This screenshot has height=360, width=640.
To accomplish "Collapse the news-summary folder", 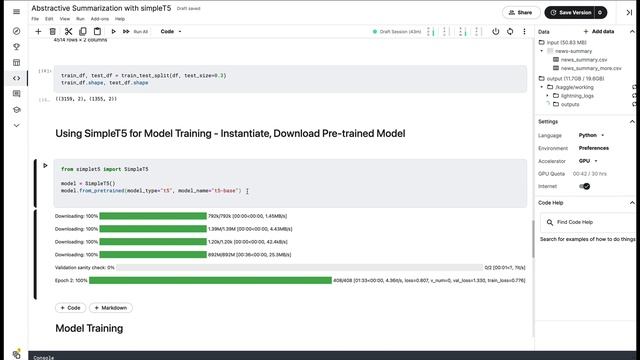I will (542, 51).
